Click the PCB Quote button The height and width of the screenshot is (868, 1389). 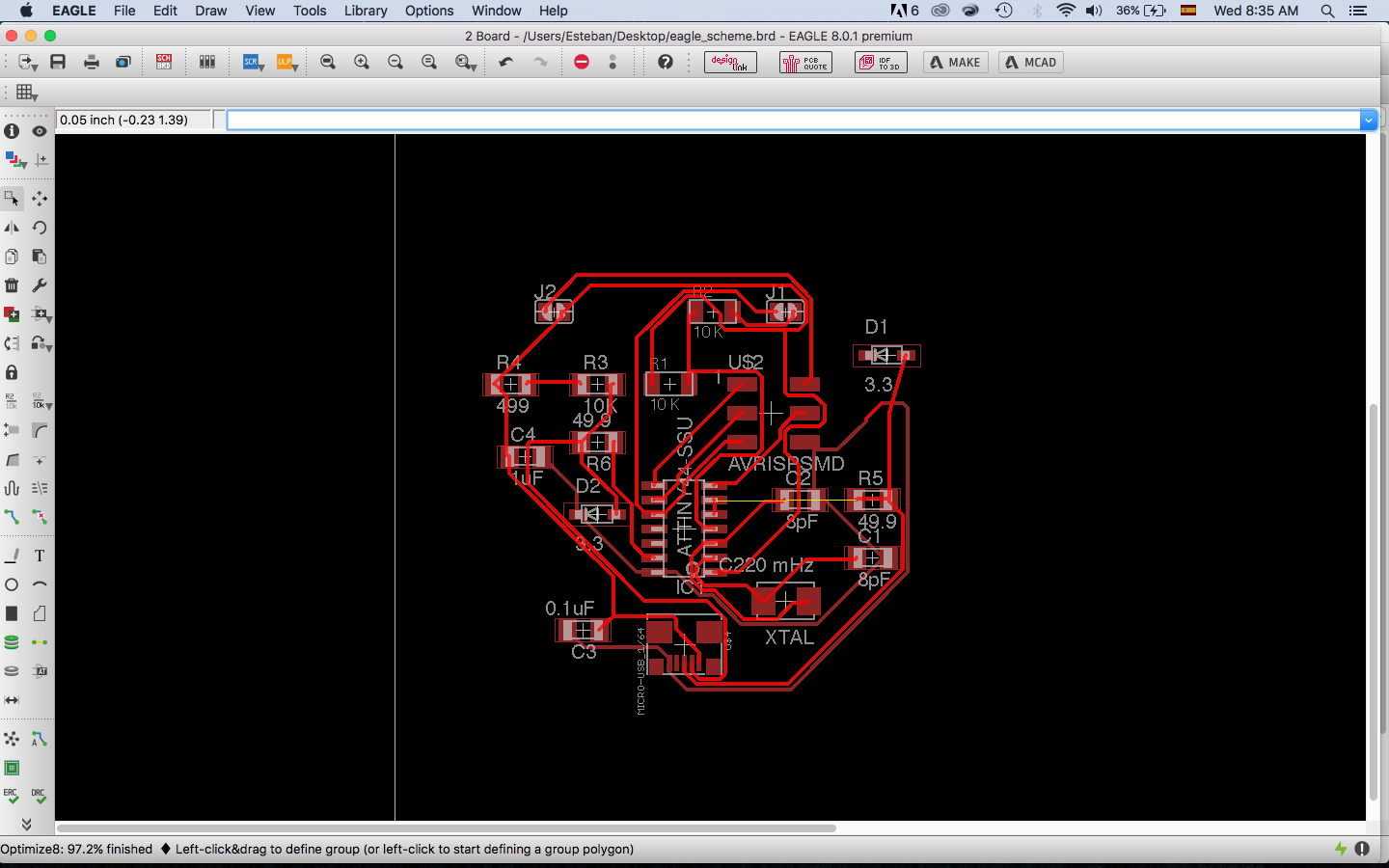coord(805,63)
